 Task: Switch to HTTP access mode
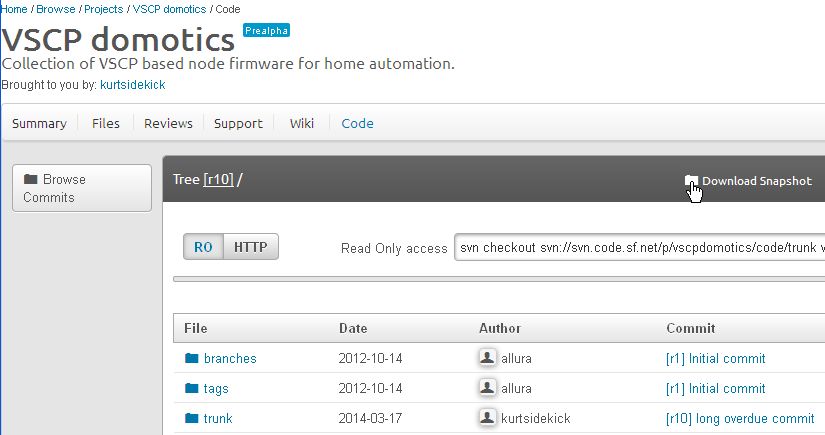click(250, 247)
